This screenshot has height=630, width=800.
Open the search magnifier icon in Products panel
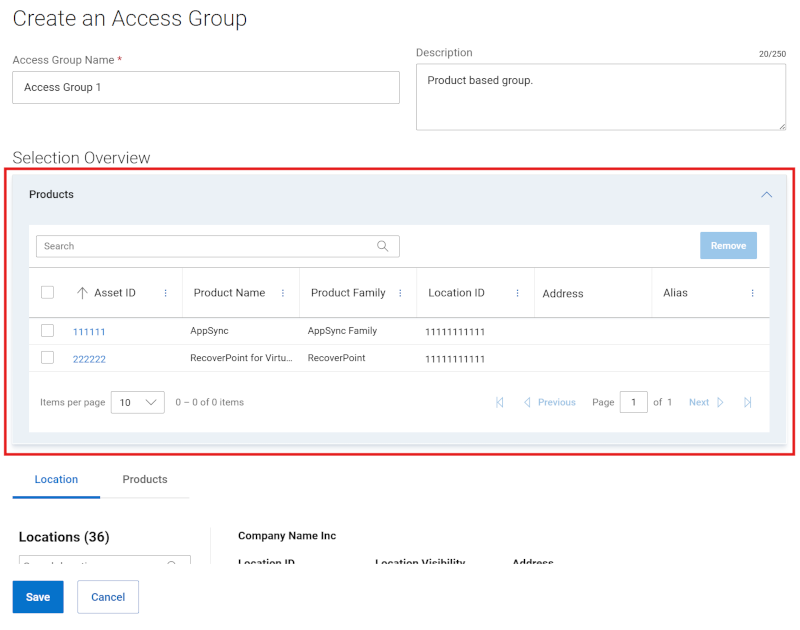[383, 246]
